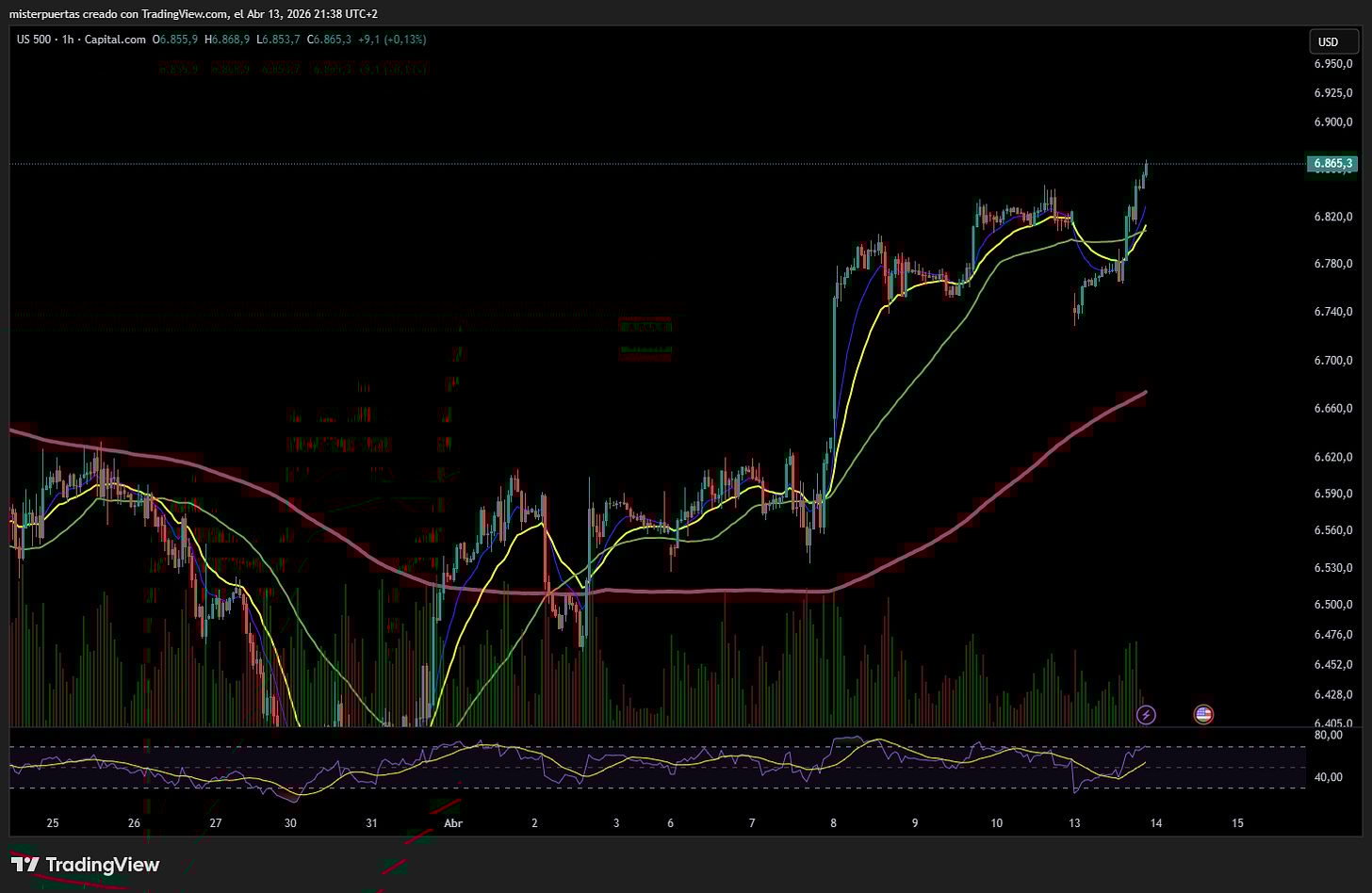1372x893 pixels.
Task: Click the 6.500,0 price axis label
Action: (1333, 605)
